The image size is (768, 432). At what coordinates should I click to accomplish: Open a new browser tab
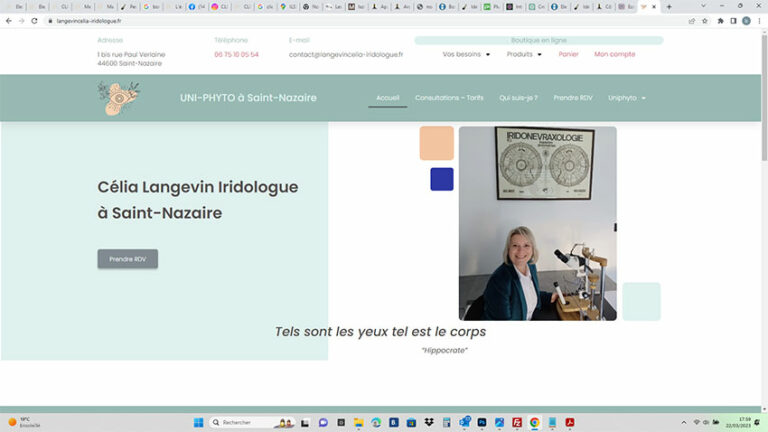click(x=669, y=7)
